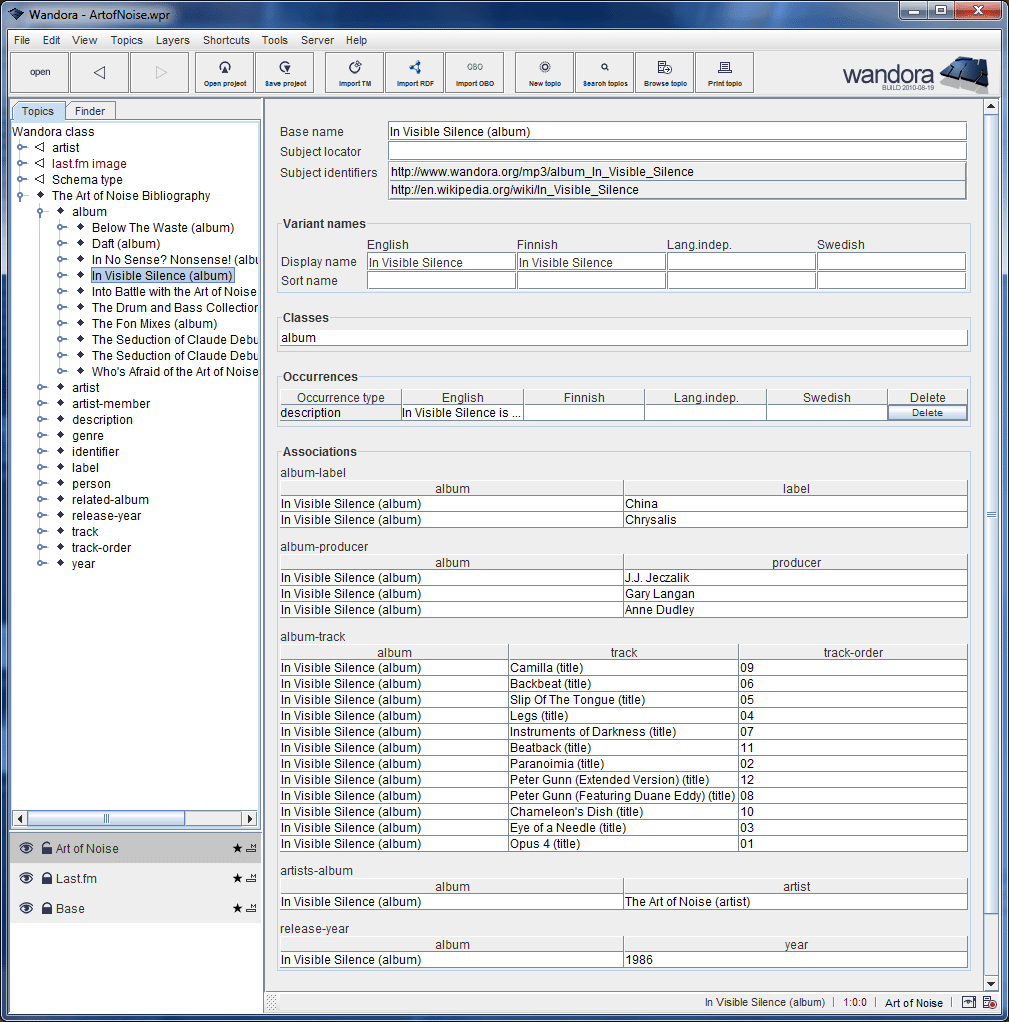Screen dimensions: 1009x1022
Task: Open Search topics from the toolbar
Action: tap(604, 72)
